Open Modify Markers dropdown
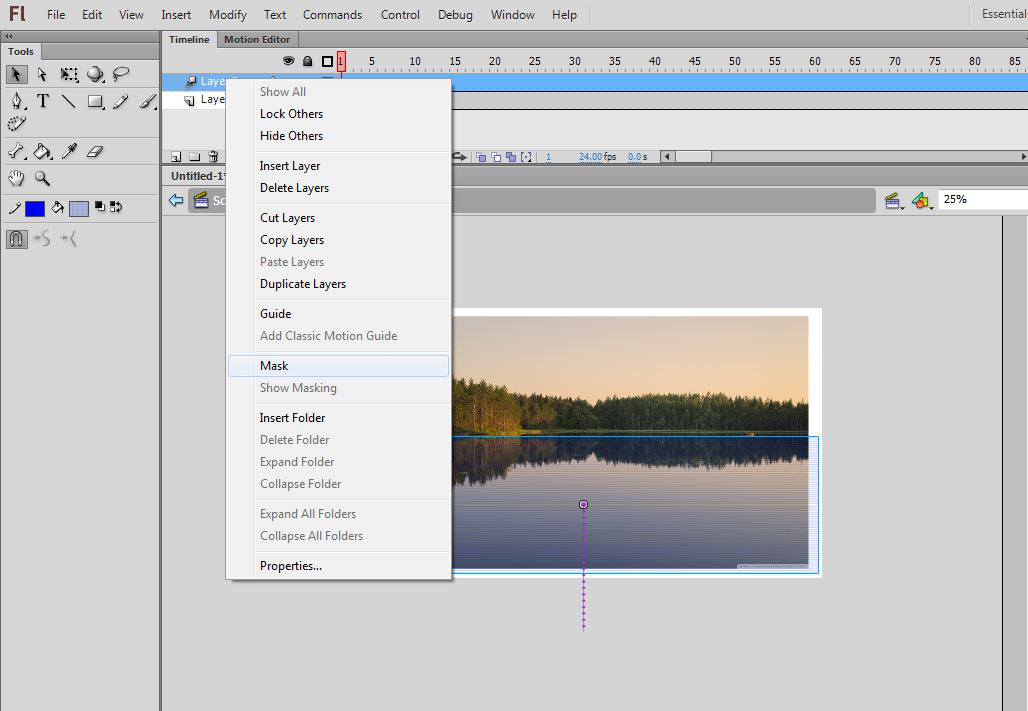Screen dimensions: 1028x711 pyautogui.click(x=526, y=157)
